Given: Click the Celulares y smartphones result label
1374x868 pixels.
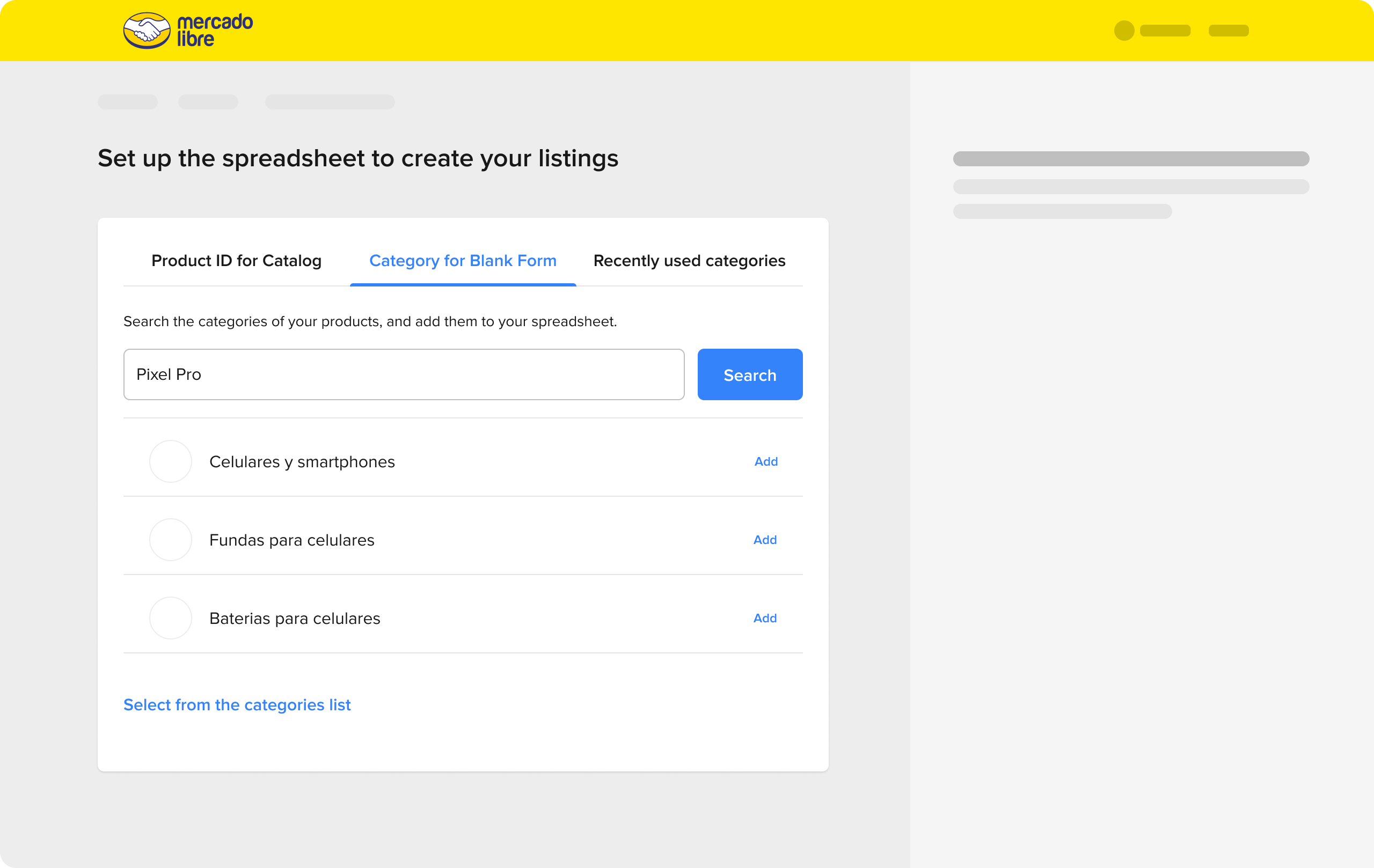Looking at the screenshot, I should click(x=302, y=461).
